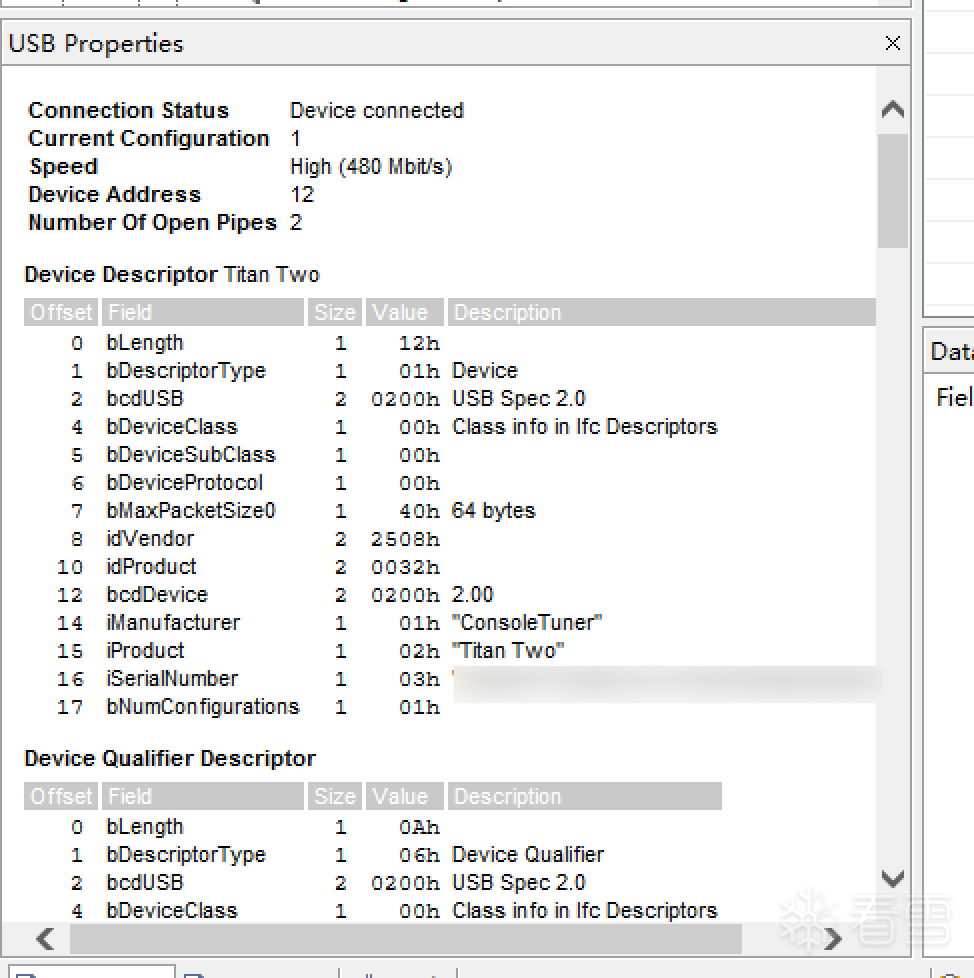Select the iSerialNumber field name
The image size is (974, 978).
(x=172, y=679)
